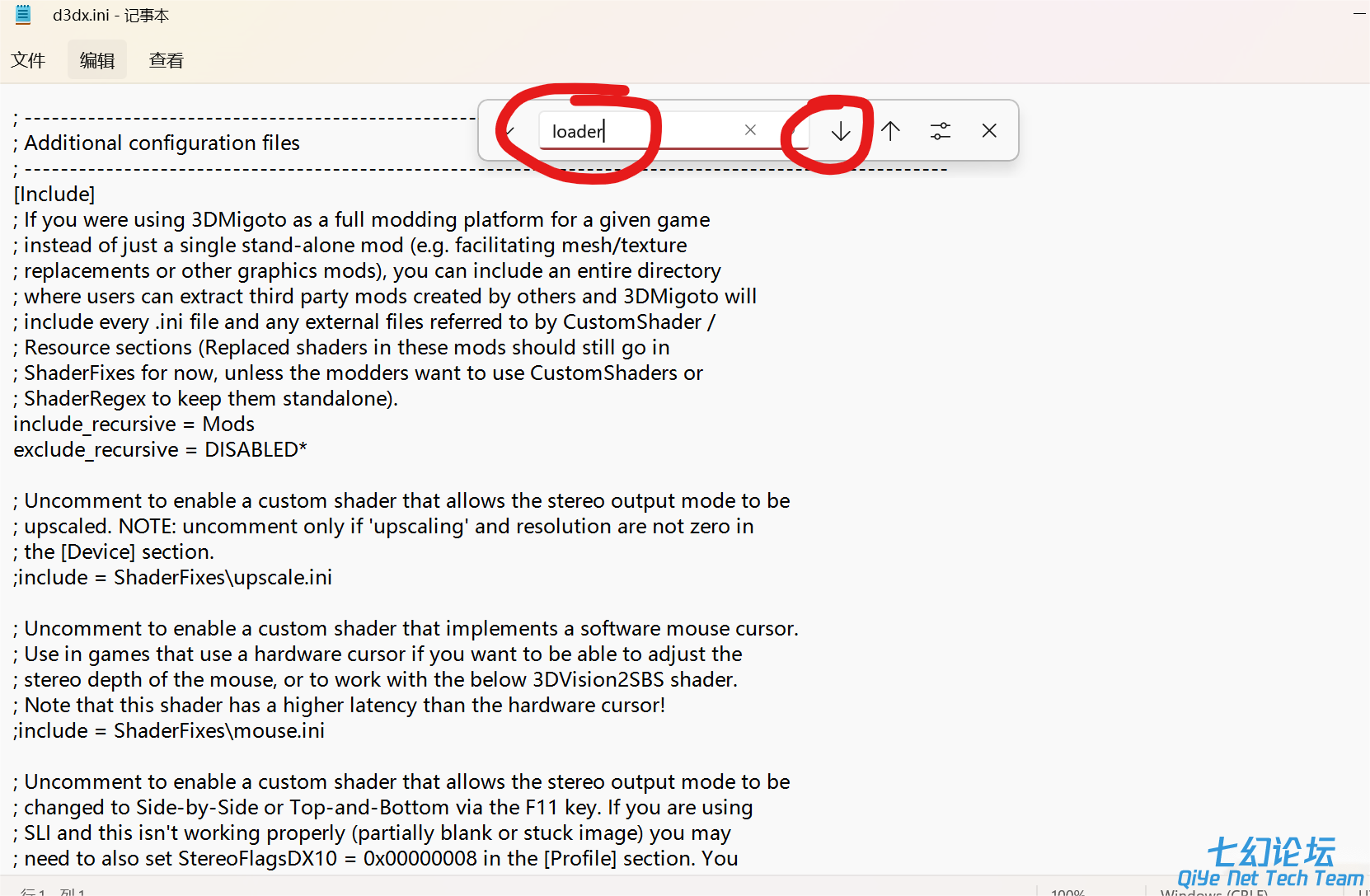Click the Notepad app icon in the title bar

[x=23, y=15]
